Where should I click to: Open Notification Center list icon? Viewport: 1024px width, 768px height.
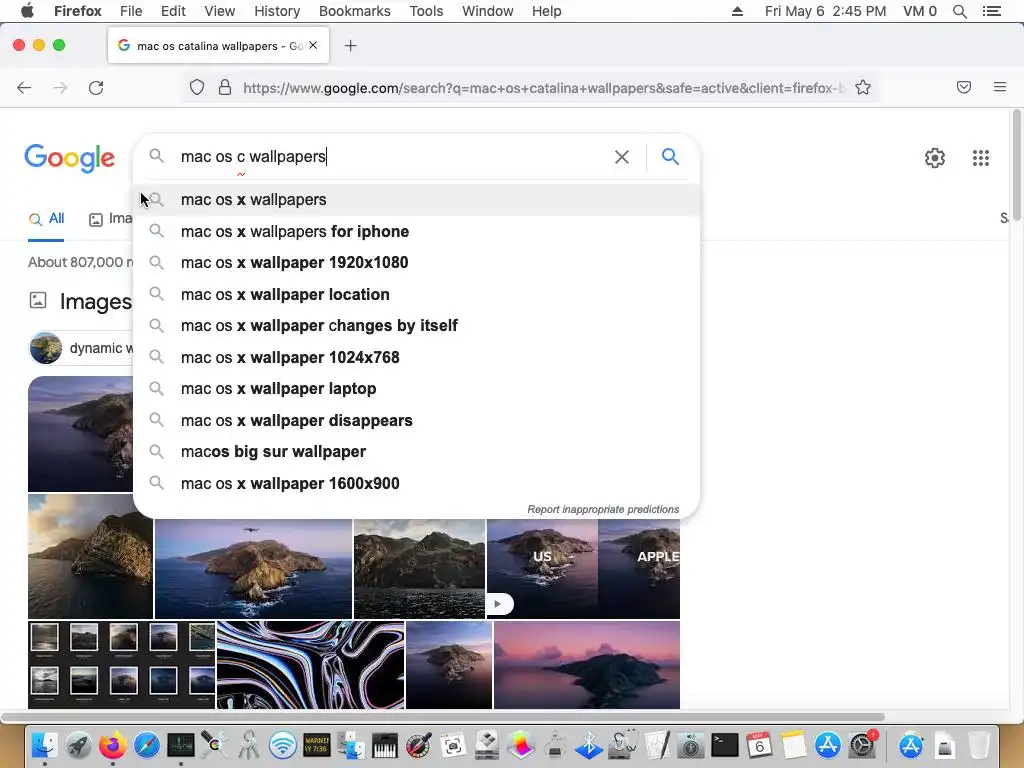991,11
